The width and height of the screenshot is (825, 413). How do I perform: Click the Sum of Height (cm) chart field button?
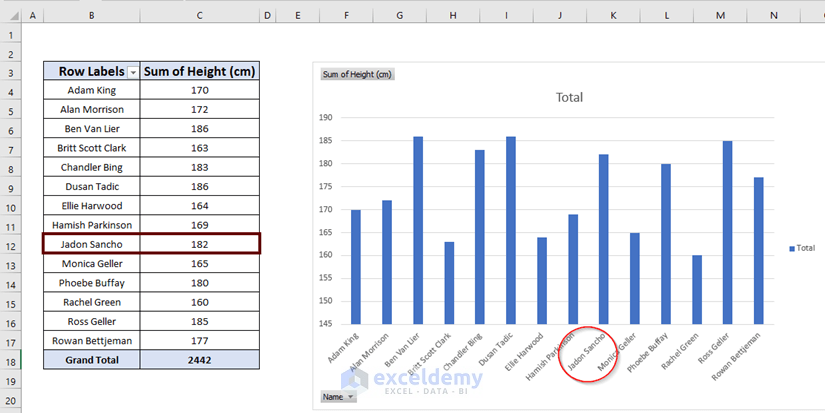pos(357,74)
